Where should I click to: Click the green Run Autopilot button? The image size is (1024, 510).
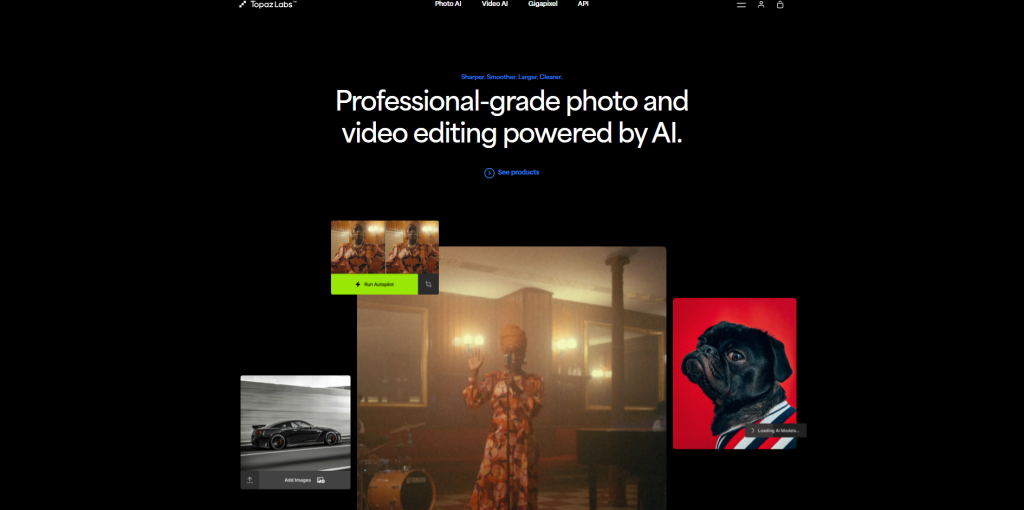click(x=374, y=285)
